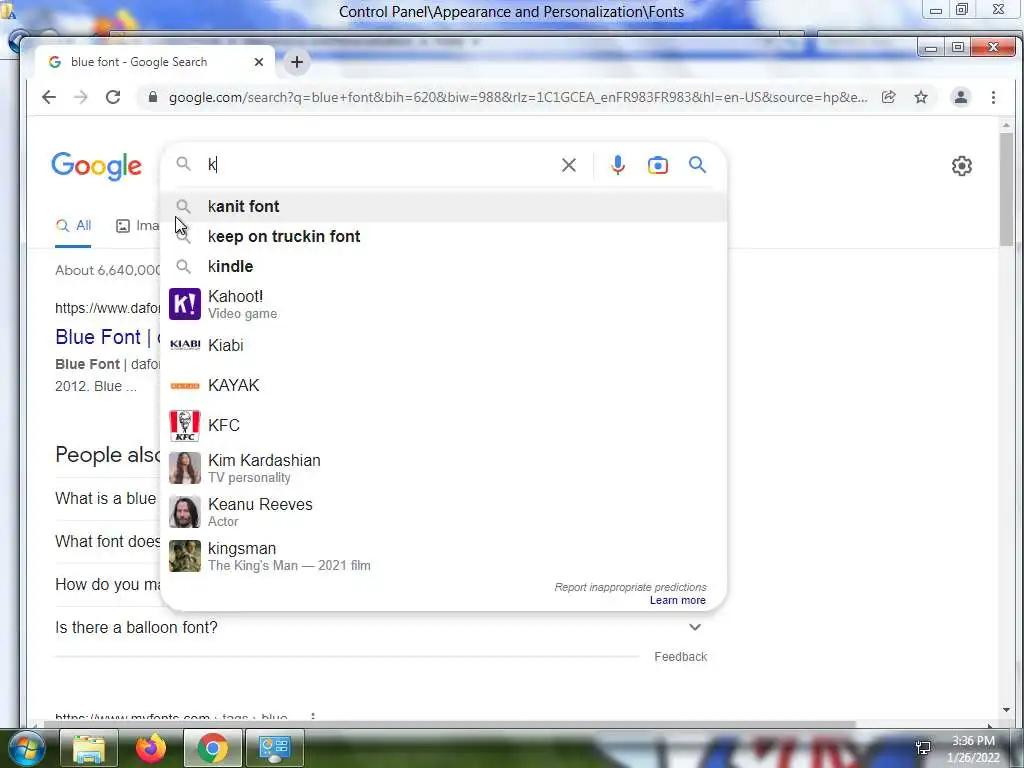The image size is (1024, 768).
Task: Select the Kiabi logo suggestion
Action: (x=185, y=345)
